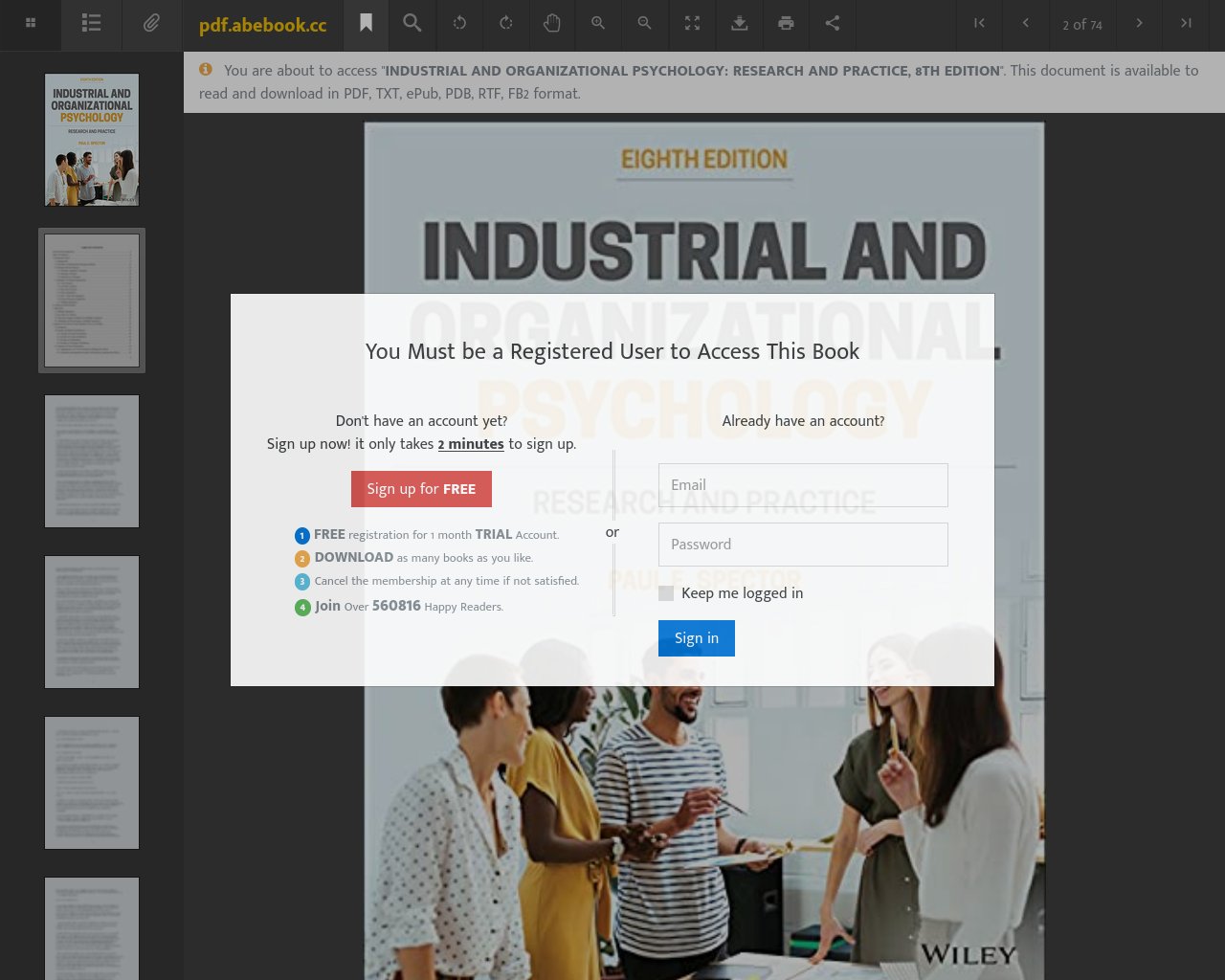1225x980 pixels.
Task: Click the Don't have an account yet? text
Action: click(421, 421)
